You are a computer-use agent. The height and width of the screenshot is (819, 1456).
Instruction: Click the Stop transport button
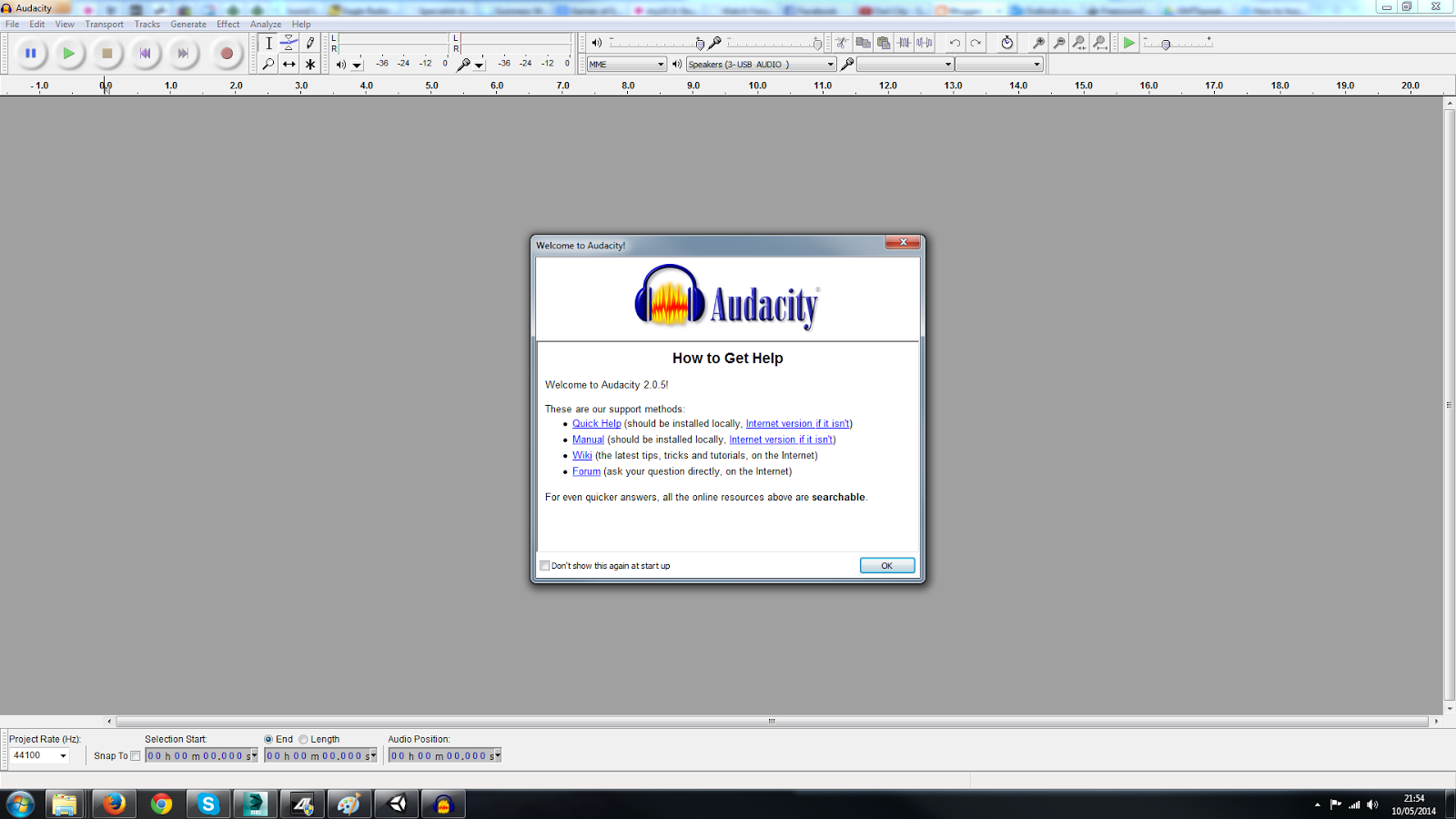pyautogui.click(x=106, y=54)
